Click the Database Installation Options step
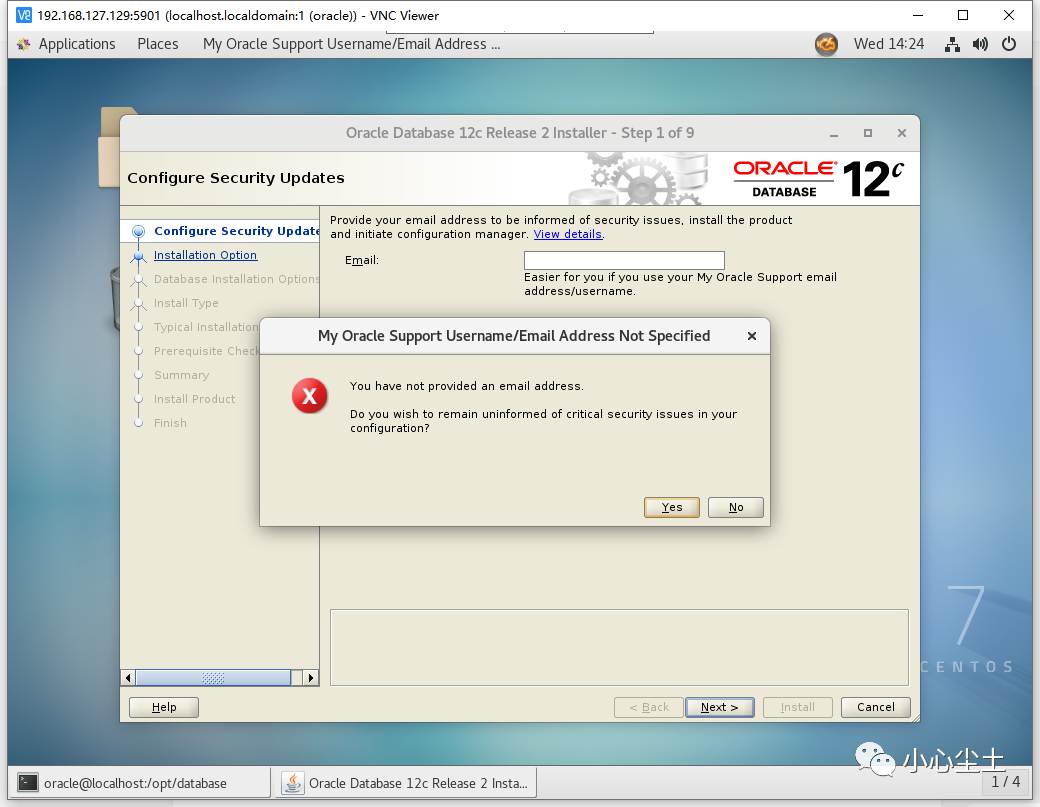 (236, 279)
